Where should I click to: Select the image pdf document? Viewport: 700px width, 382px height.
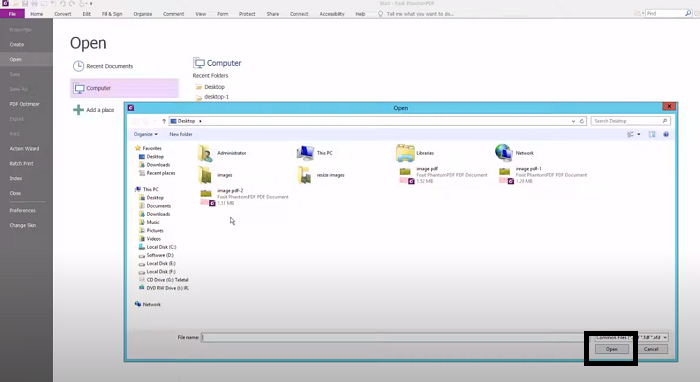[x=443, y=175]
